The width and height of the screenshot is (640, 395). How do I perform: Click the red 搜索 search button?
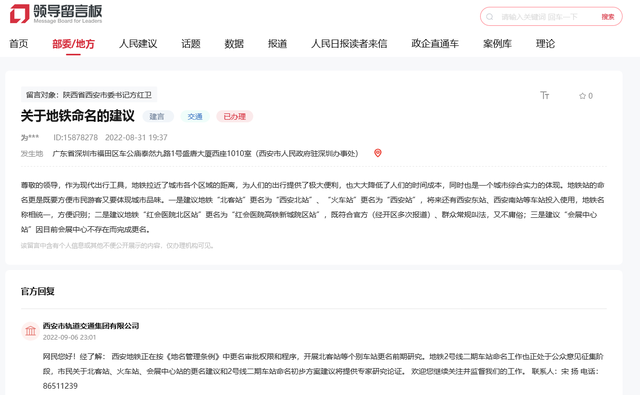pyautogui.click(x=607, y=17)
